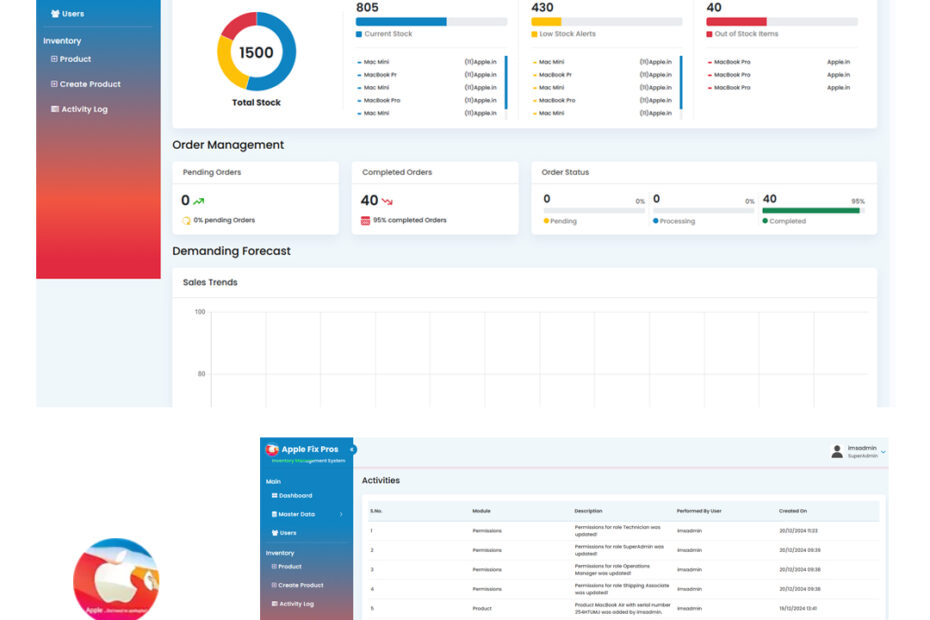Click the "Order Status" card title
The image size is (930, 620).
(565, 172)
